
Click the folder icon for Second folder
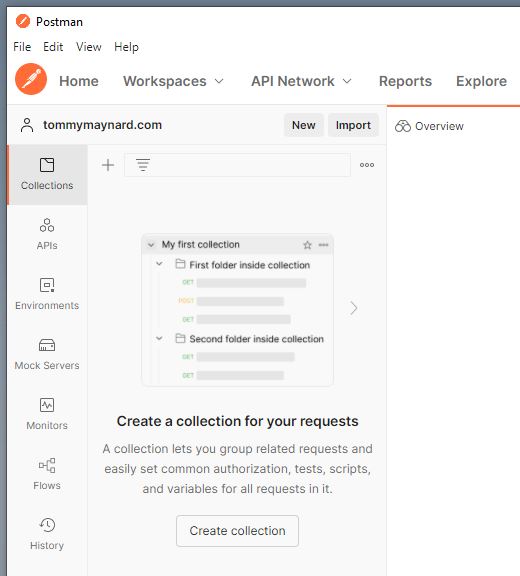point(180,338)
